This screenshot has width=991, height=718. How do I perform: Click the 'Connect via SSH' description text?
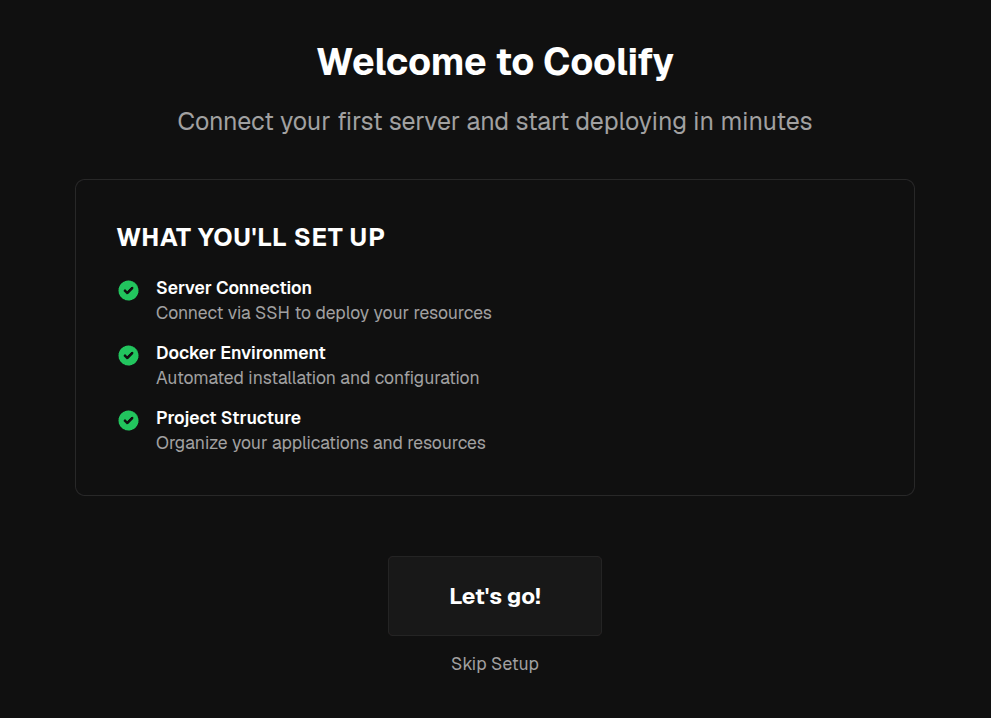(324, 313)
